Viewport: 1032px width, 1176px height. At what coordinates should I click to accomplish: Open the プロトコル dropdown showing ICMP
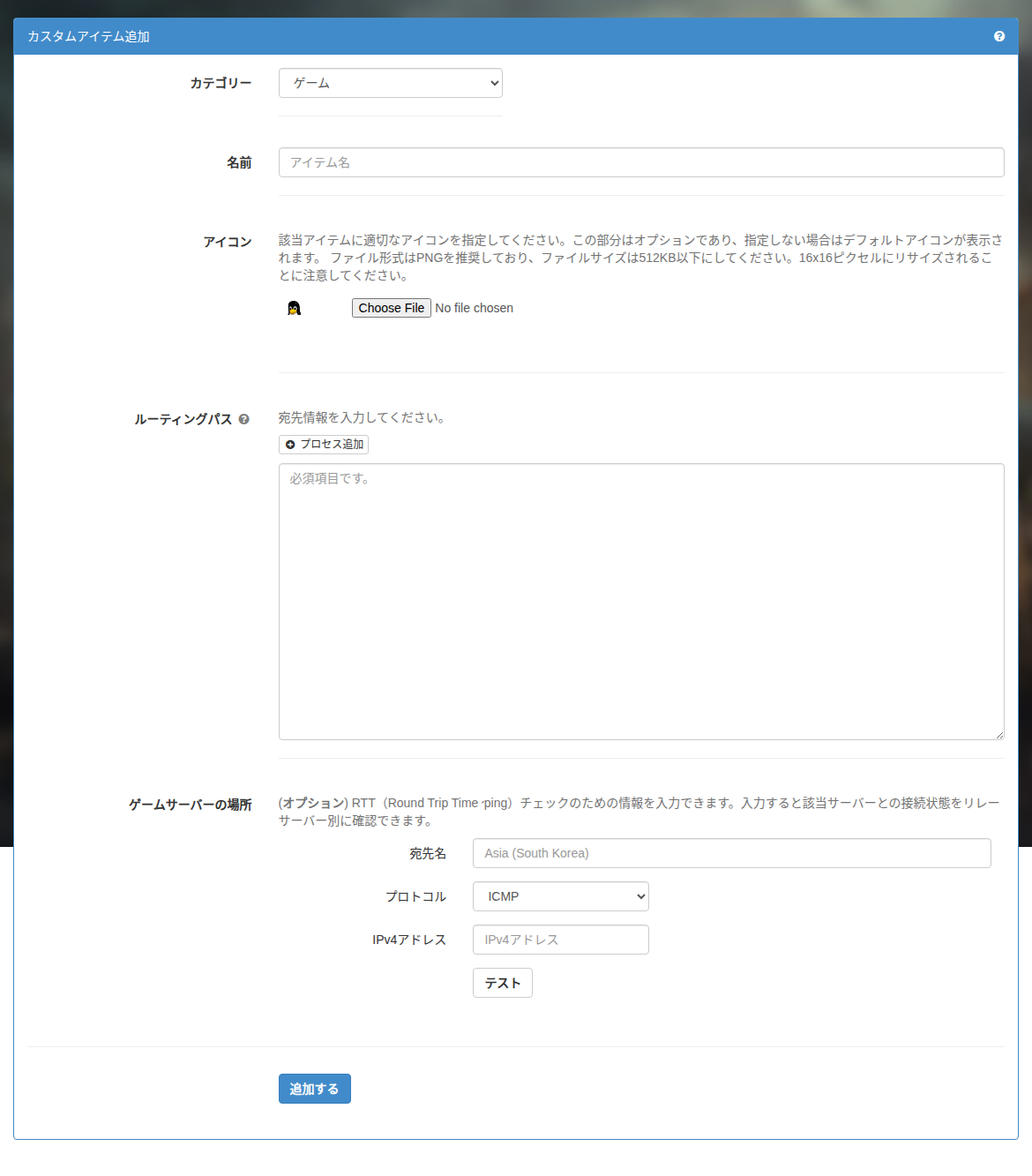tap(561, 896)
